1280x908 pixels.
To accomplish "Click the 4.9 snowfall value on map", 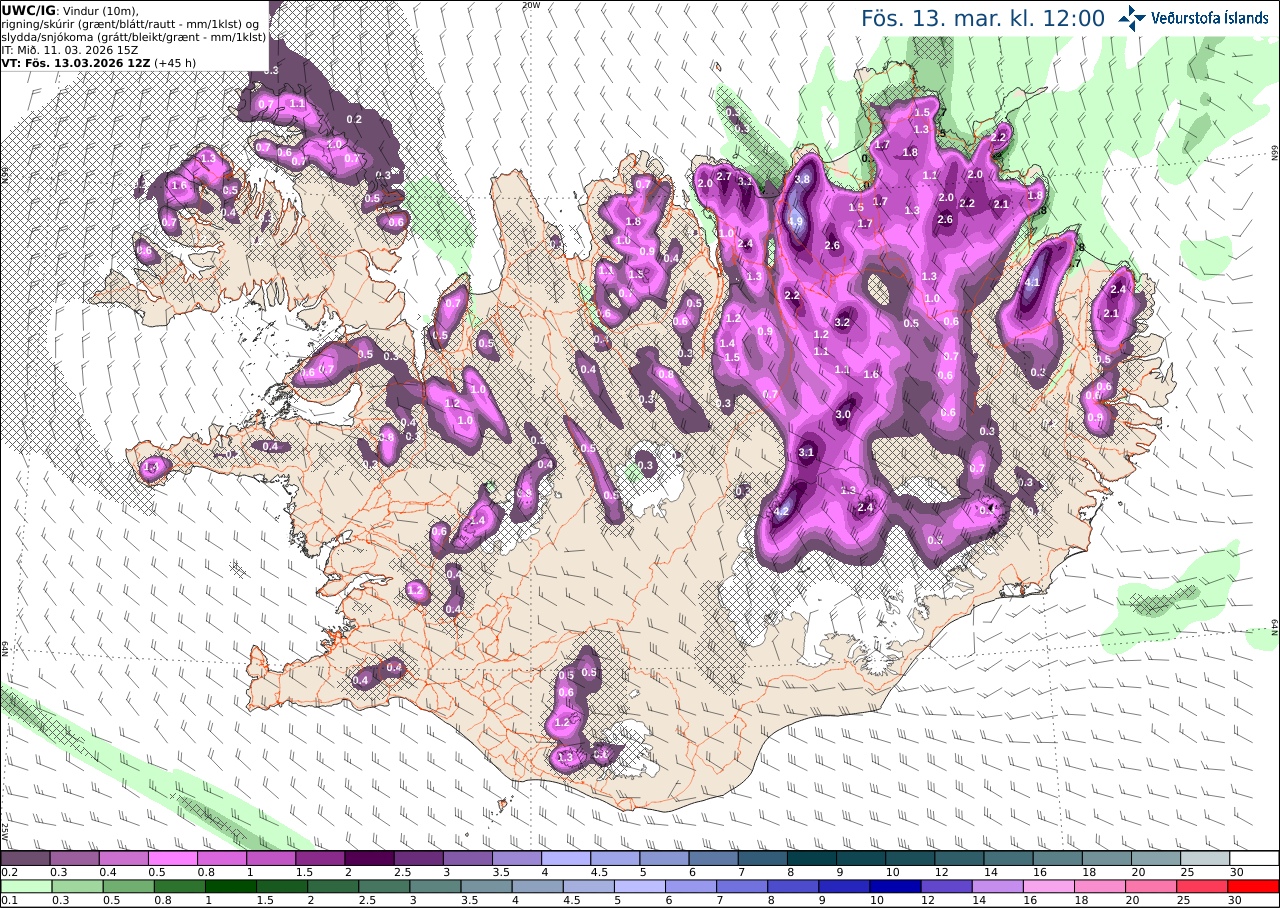I will pyautogui.click(x=796, y=221).
